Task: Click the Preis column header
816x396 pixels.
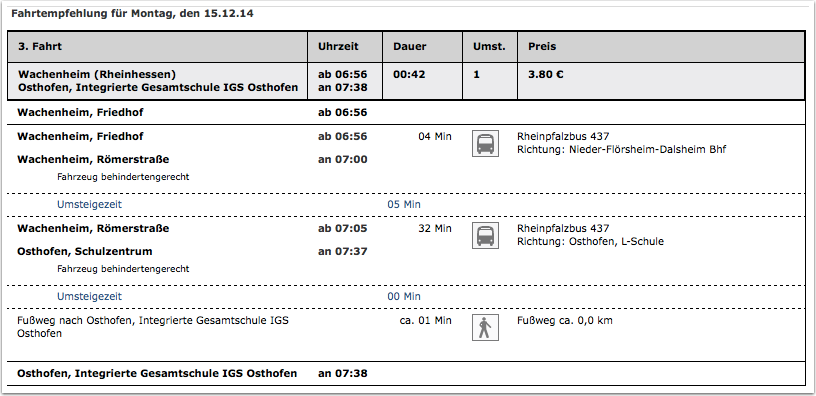Action: (661, 47)
